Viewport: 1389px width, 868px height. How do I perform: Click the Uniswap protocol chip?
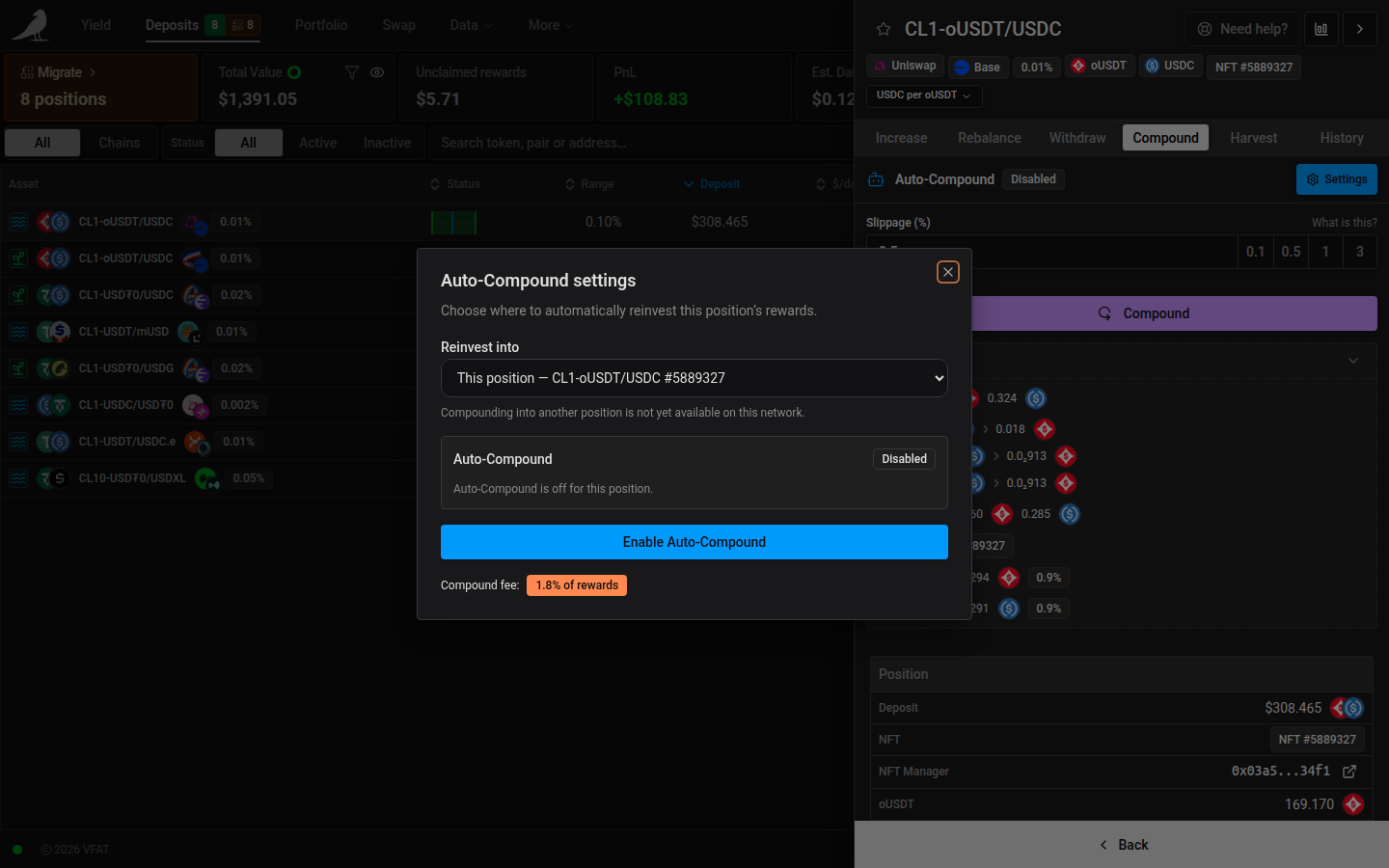tap(905, 67)
